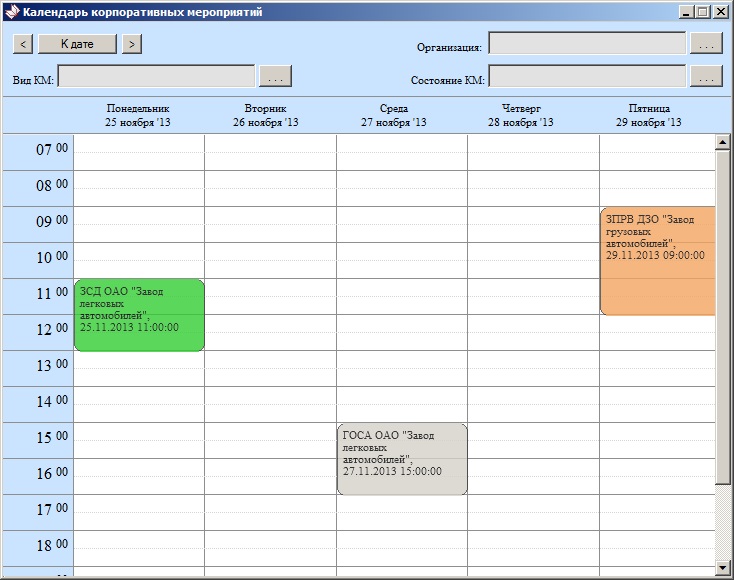Minimize the calendar window

coord(686,12)
